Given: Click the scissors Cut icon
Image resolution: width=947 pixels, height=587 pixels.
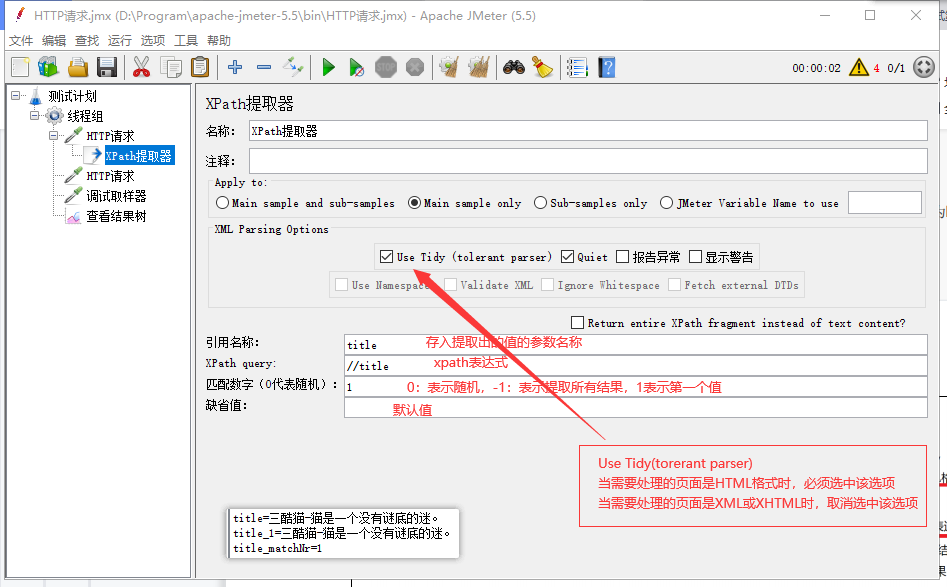Looking at the screenshot, I should [x=141, y=67].
